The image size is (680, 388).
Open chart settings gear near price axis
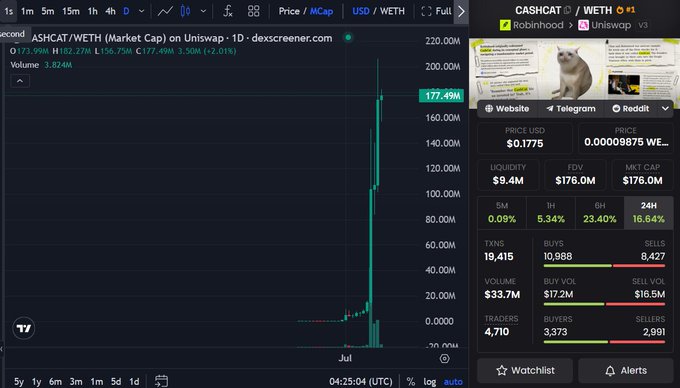pyautogui.click(x=445, y=359)
